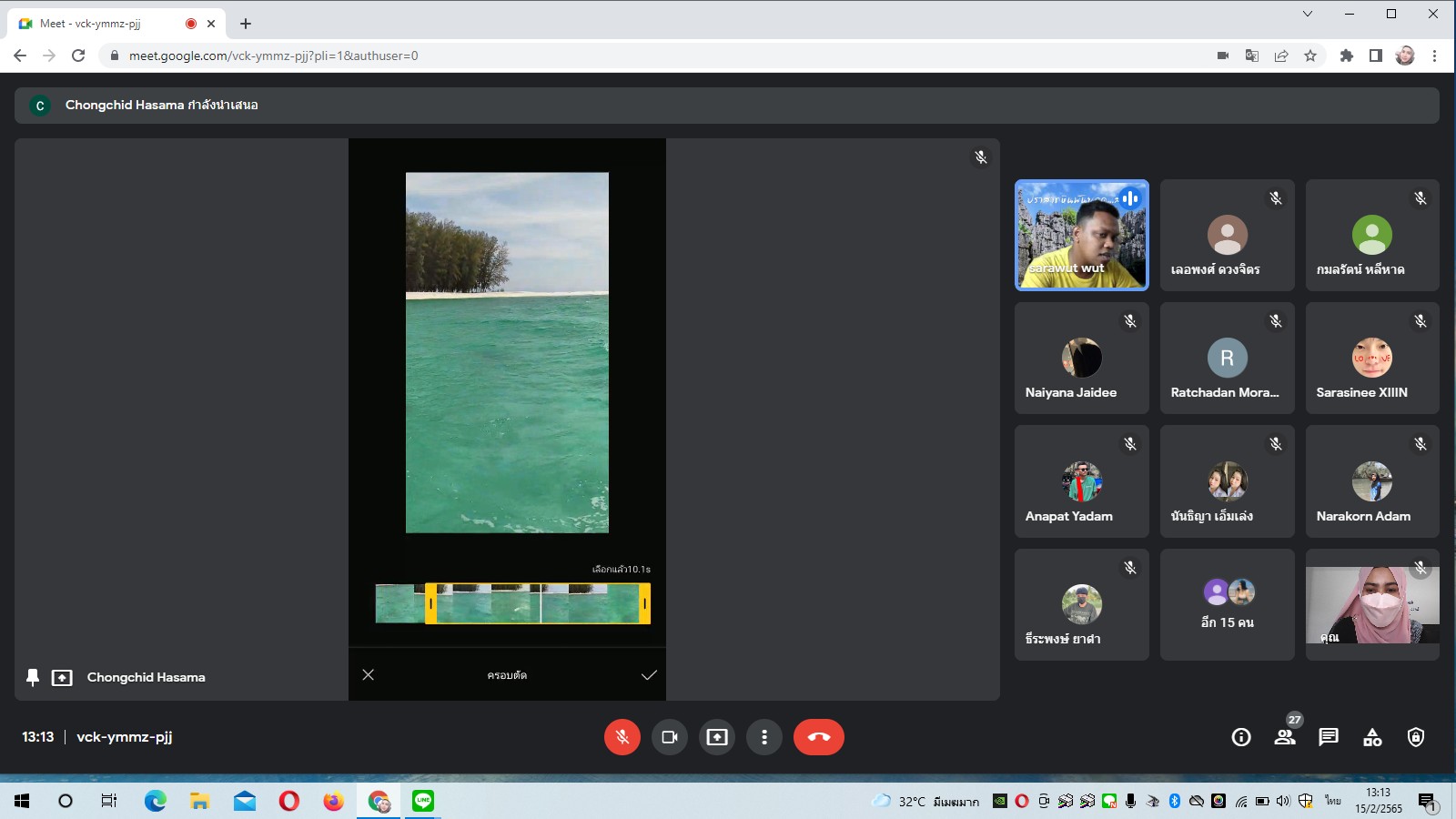The width and height of the screenshot is (1456, 819).
Task: Open the three-dot more options menu
Action: click(x=764, y=737)
